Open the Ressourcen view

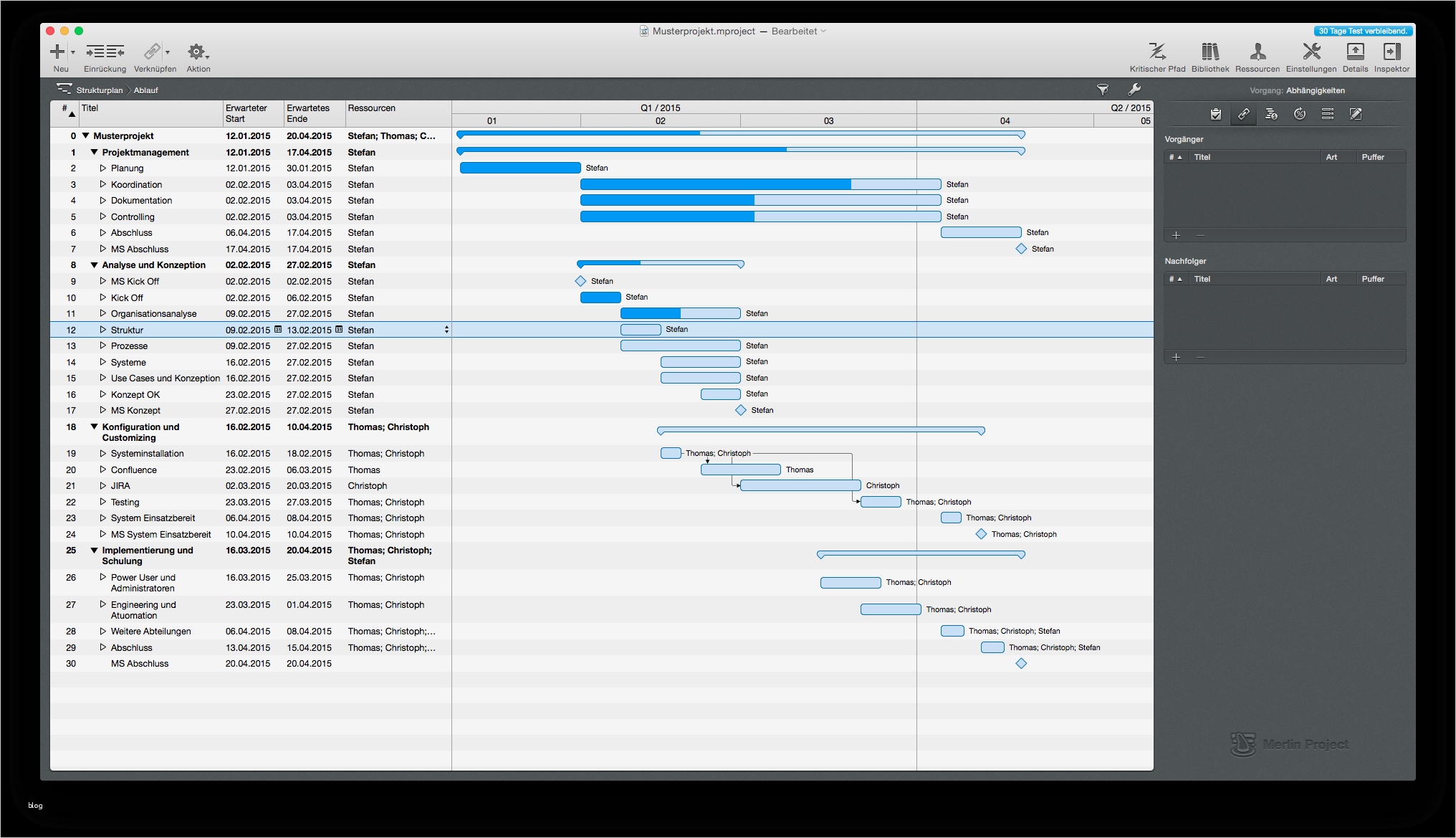[x=1258, y=52]
